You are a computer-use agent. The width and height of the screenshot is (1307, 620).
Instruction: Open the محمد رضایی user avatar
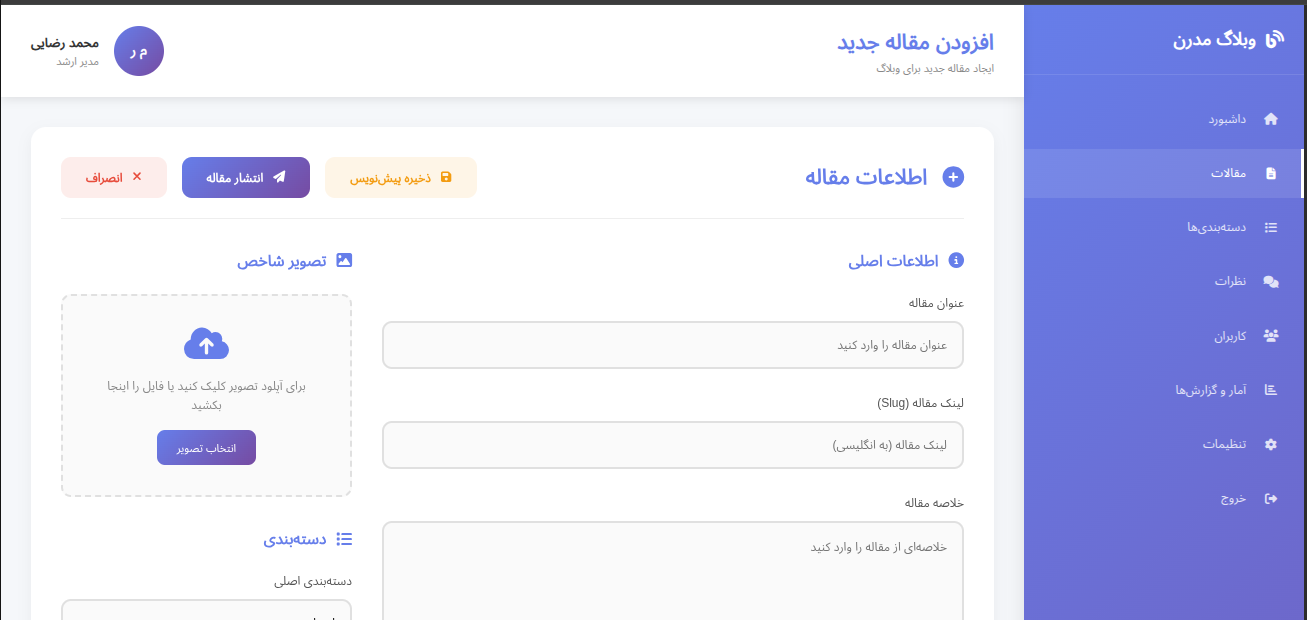139,51
